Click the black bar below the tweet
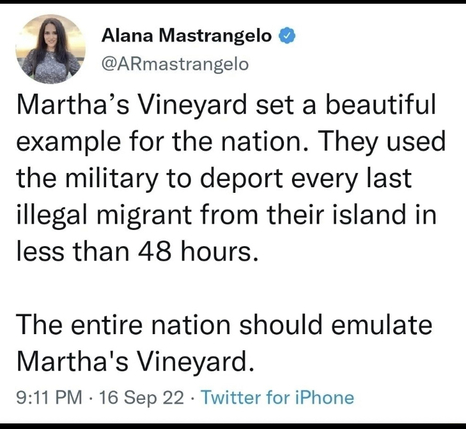The width and height of the screenshot is (466, 429). click(233, 426)
